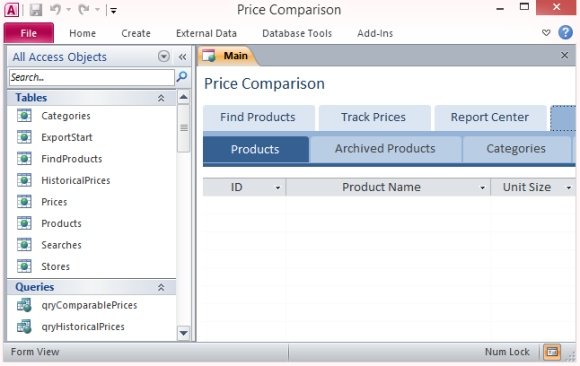Open the Access Help question mark icon
This screenshot has width=580, height=366.
(565, 33)
